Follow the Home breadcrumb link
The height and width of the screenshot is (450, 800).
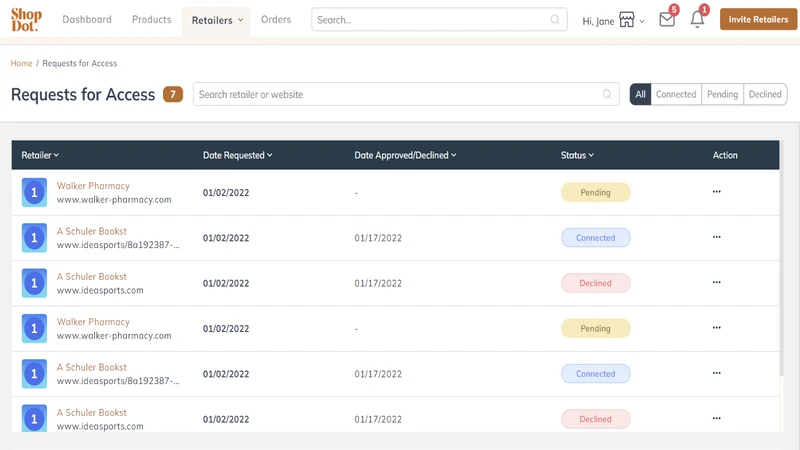(x=21, y=63)
